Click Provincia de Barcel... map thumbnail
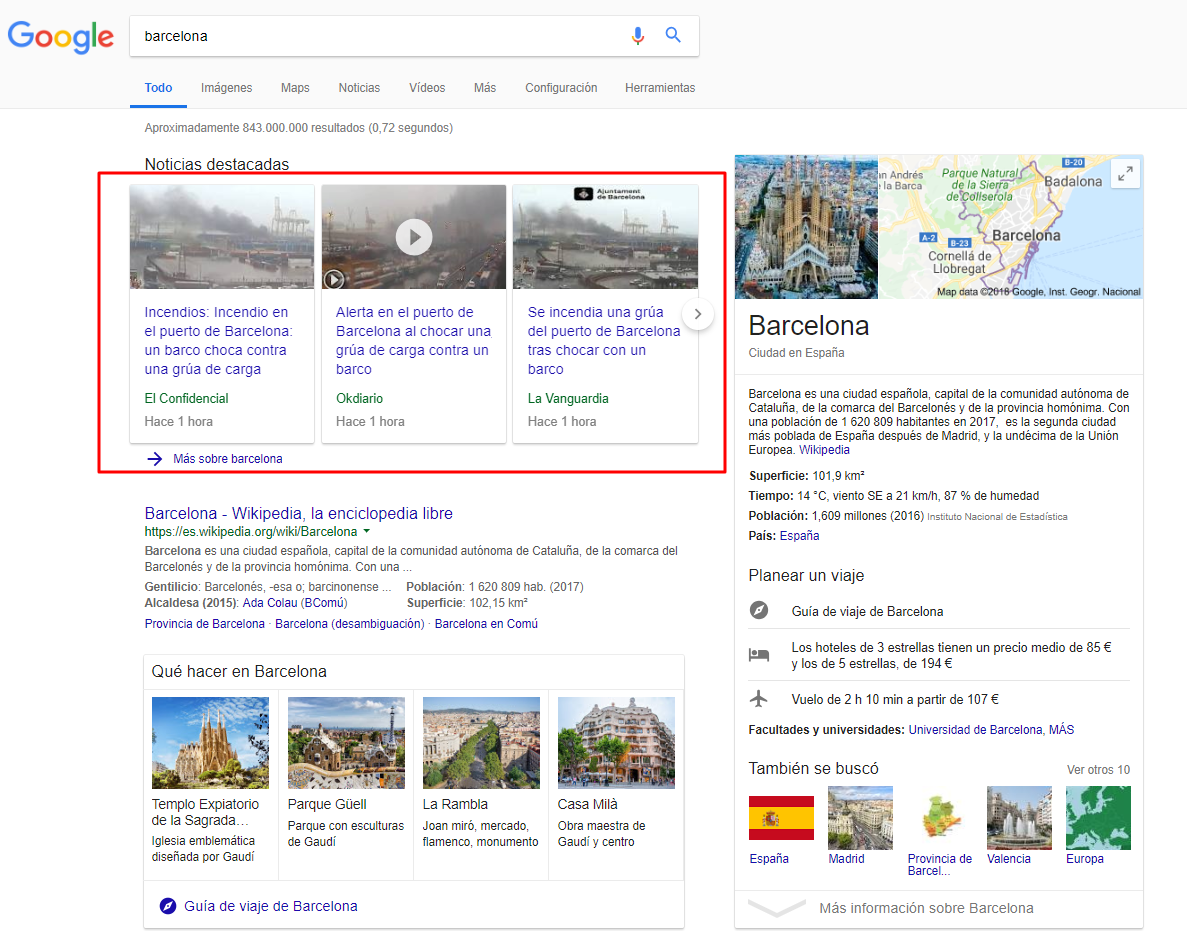The height and width of the screenshot is (931, 1187). coord(939,817)
